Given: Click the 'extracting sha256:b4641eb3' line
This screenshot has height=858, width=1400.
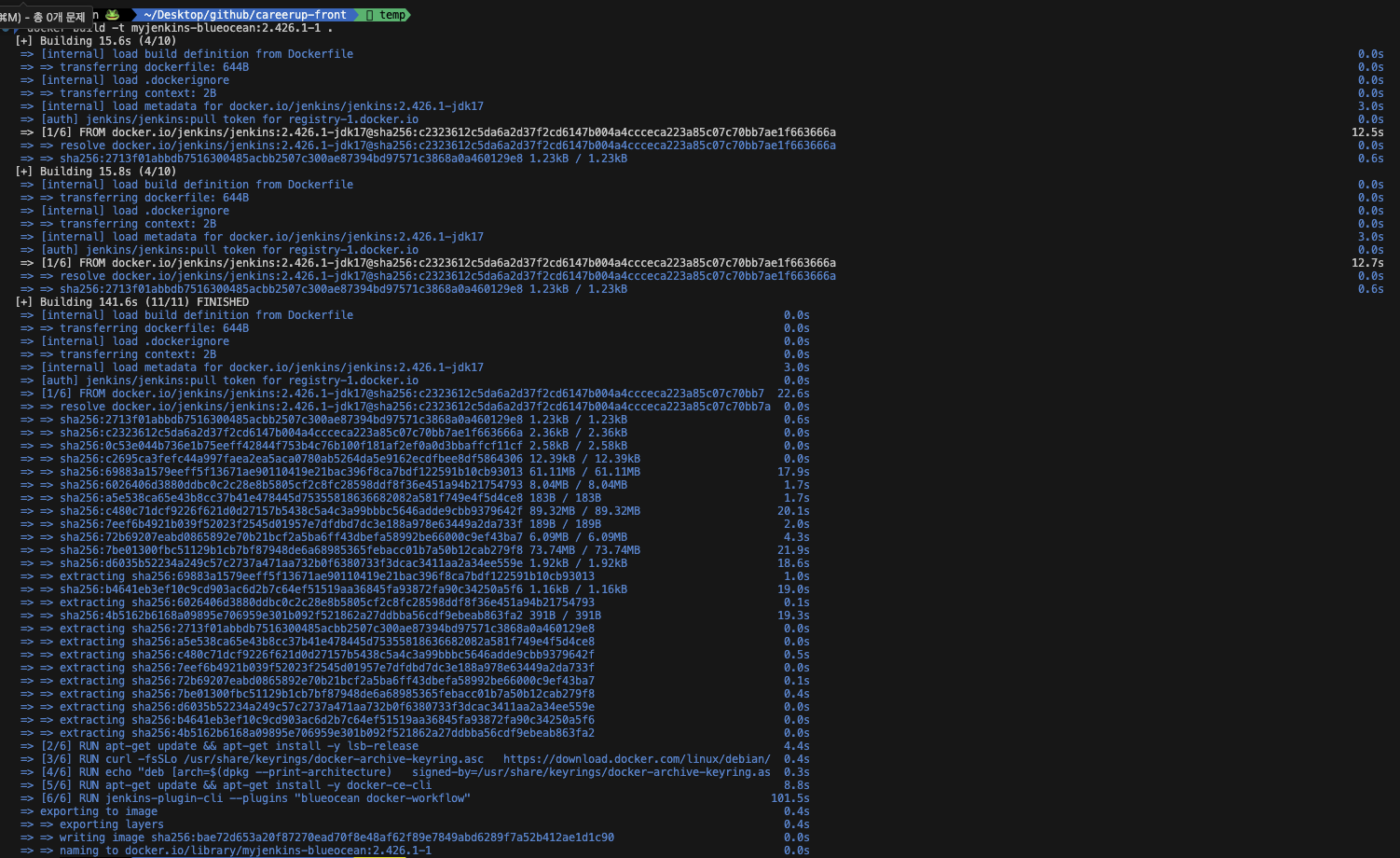Looking at the screenshot, I should [x=308, y=720].
